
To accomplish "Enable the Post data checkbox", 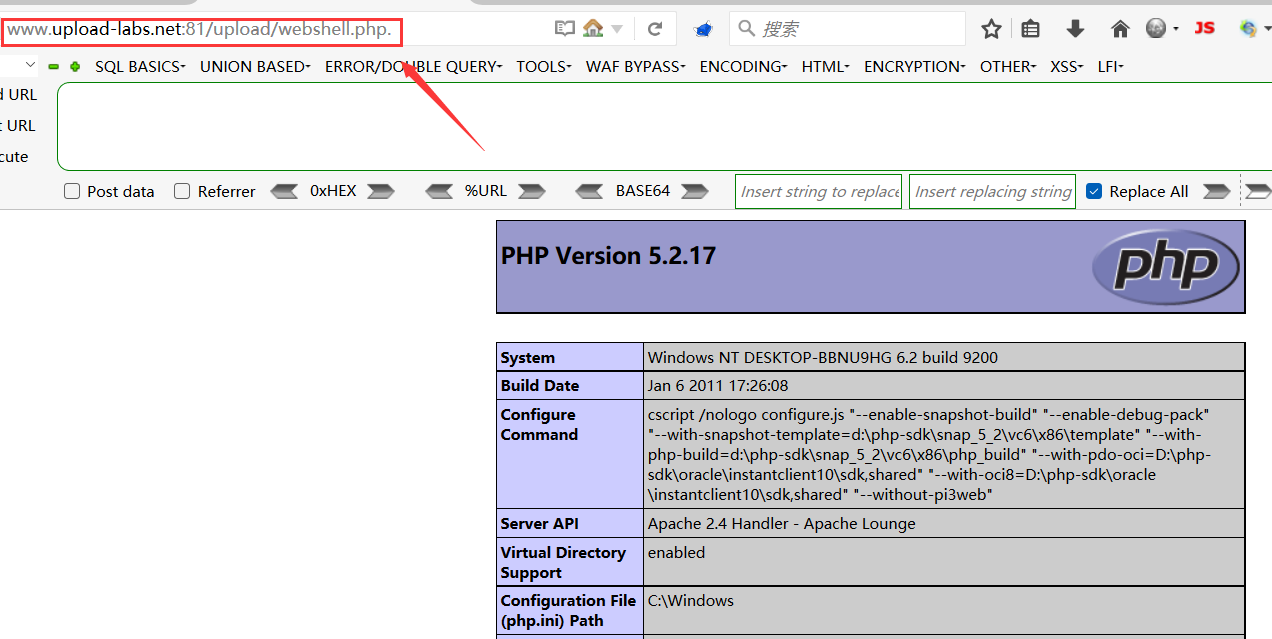I will (x=72, y=191).
